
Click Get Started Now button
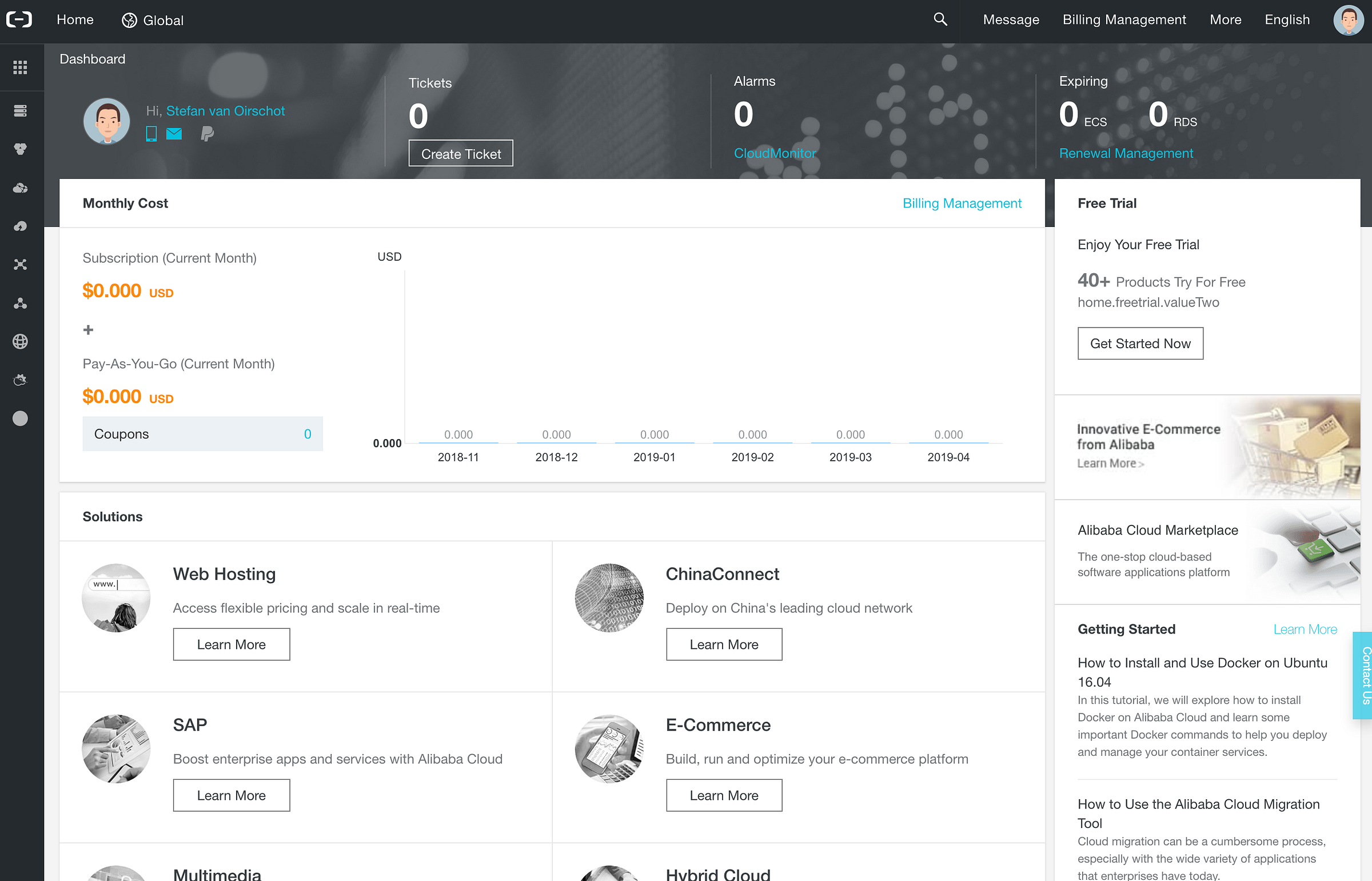click(1140, 343)
